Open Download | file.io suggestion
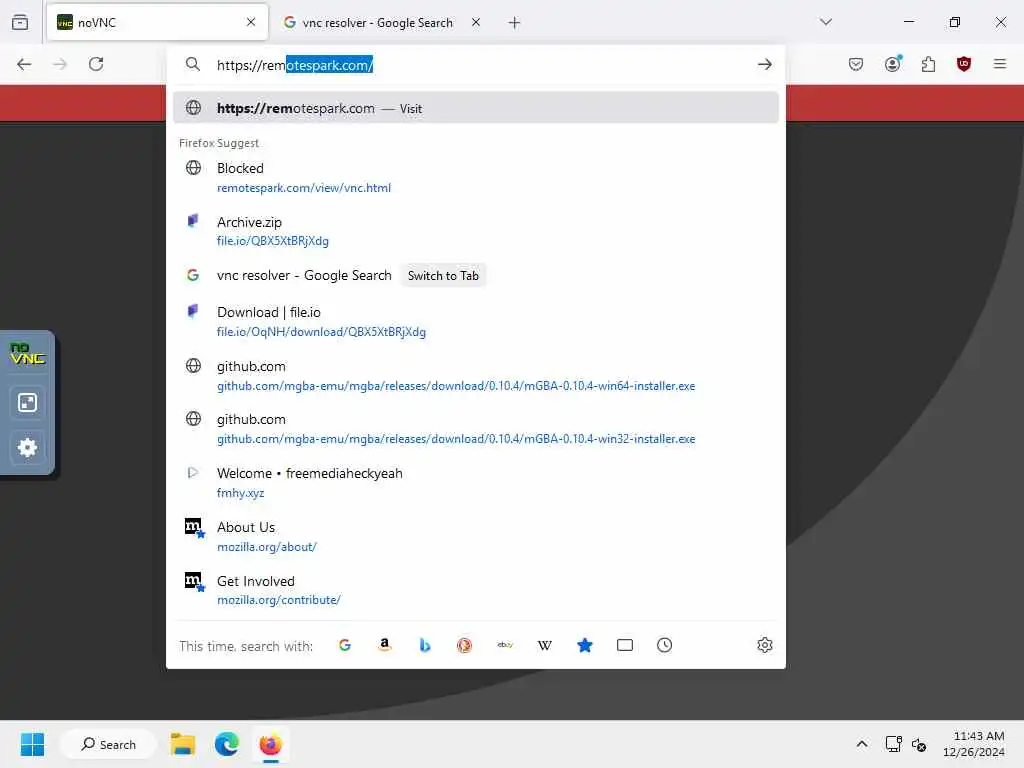The image size is (1024, 768). (x=475, y=321)
